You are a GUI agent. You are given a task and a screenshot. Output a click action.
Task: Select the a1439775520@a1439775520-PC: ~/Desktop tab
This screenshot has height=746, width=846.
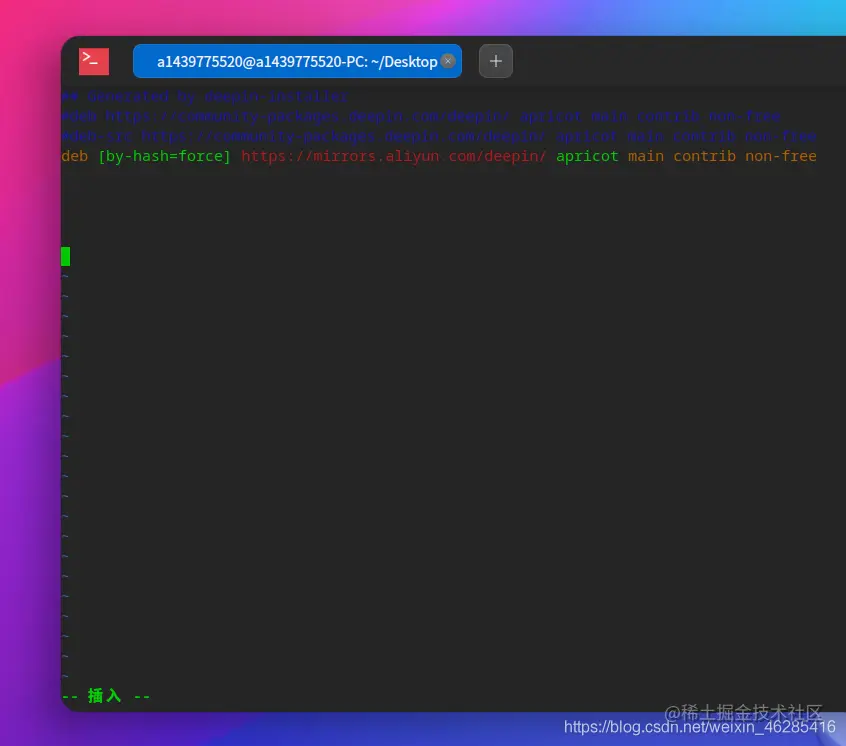pyautogui.click(x=297, y=61)
